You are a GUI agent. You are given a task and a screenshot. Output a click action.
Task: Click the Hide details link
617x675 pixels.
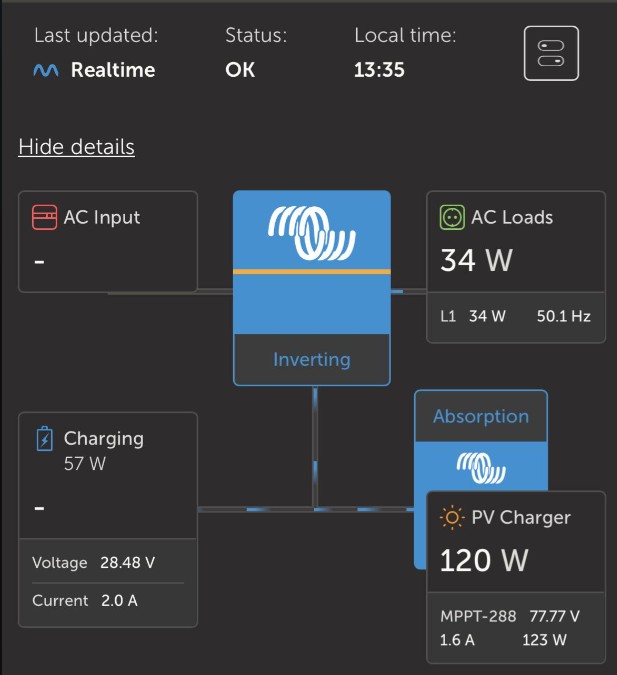76,147
